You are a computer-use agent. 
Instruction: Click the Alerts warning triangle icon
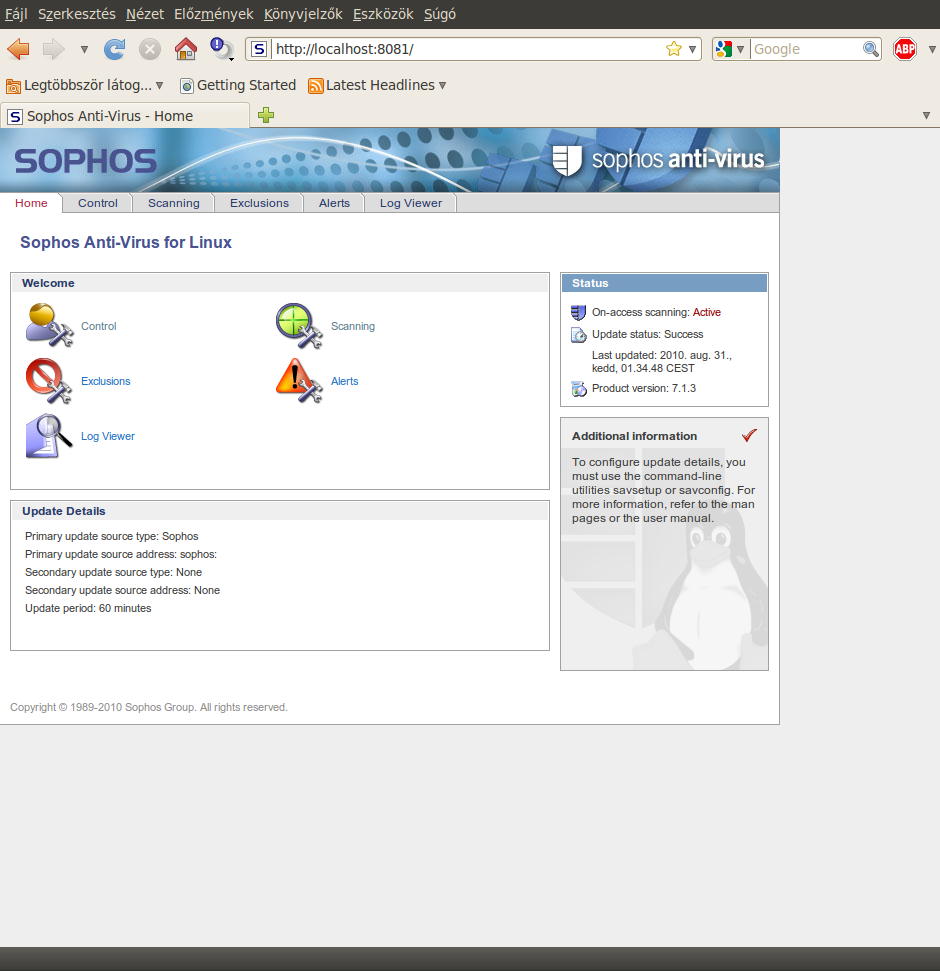(299, 380)
